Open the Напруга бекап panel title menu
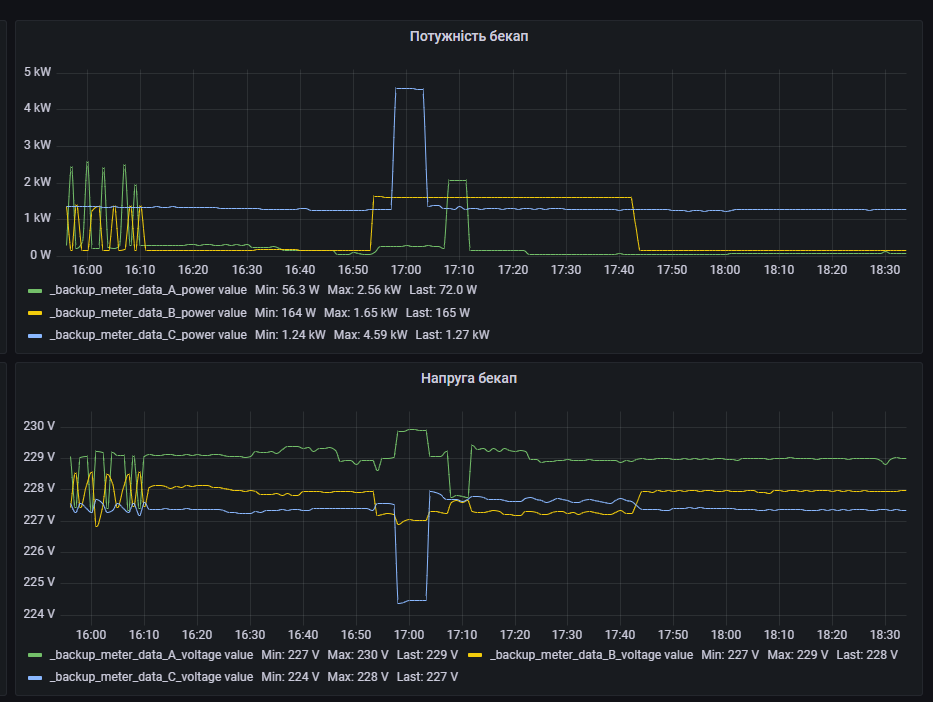 (x=469, y=379)
